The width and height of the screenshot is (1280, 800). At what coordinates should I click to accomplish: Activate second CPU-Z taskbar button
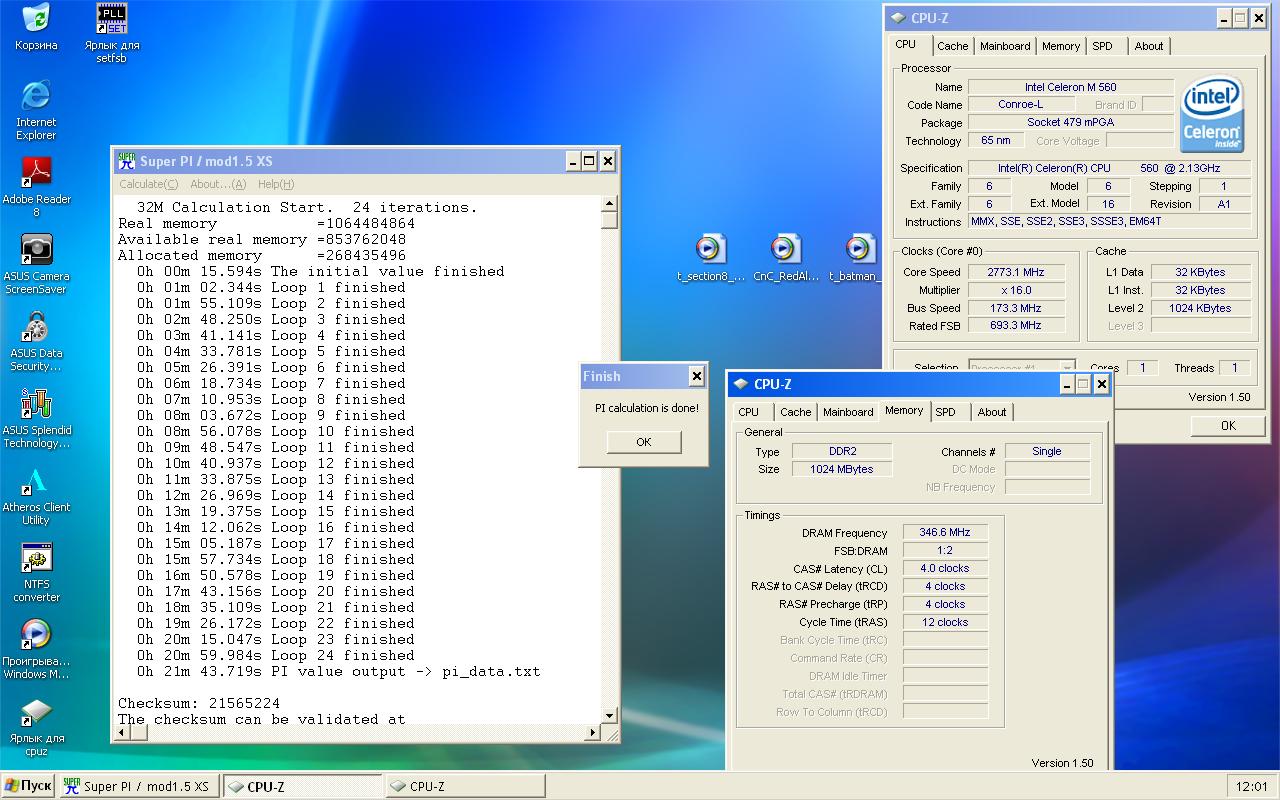pos(464,786)
